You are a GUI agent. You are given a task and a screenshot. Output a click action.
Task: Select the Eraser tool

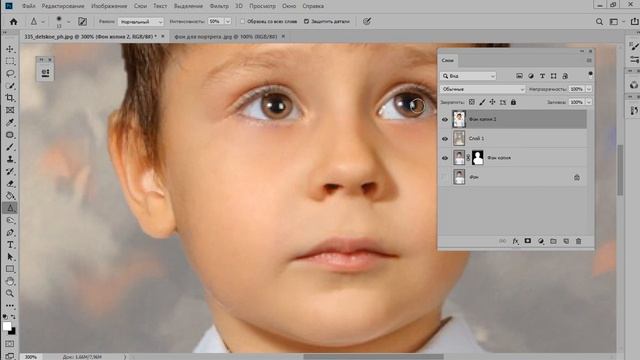(x=10, y=184)
